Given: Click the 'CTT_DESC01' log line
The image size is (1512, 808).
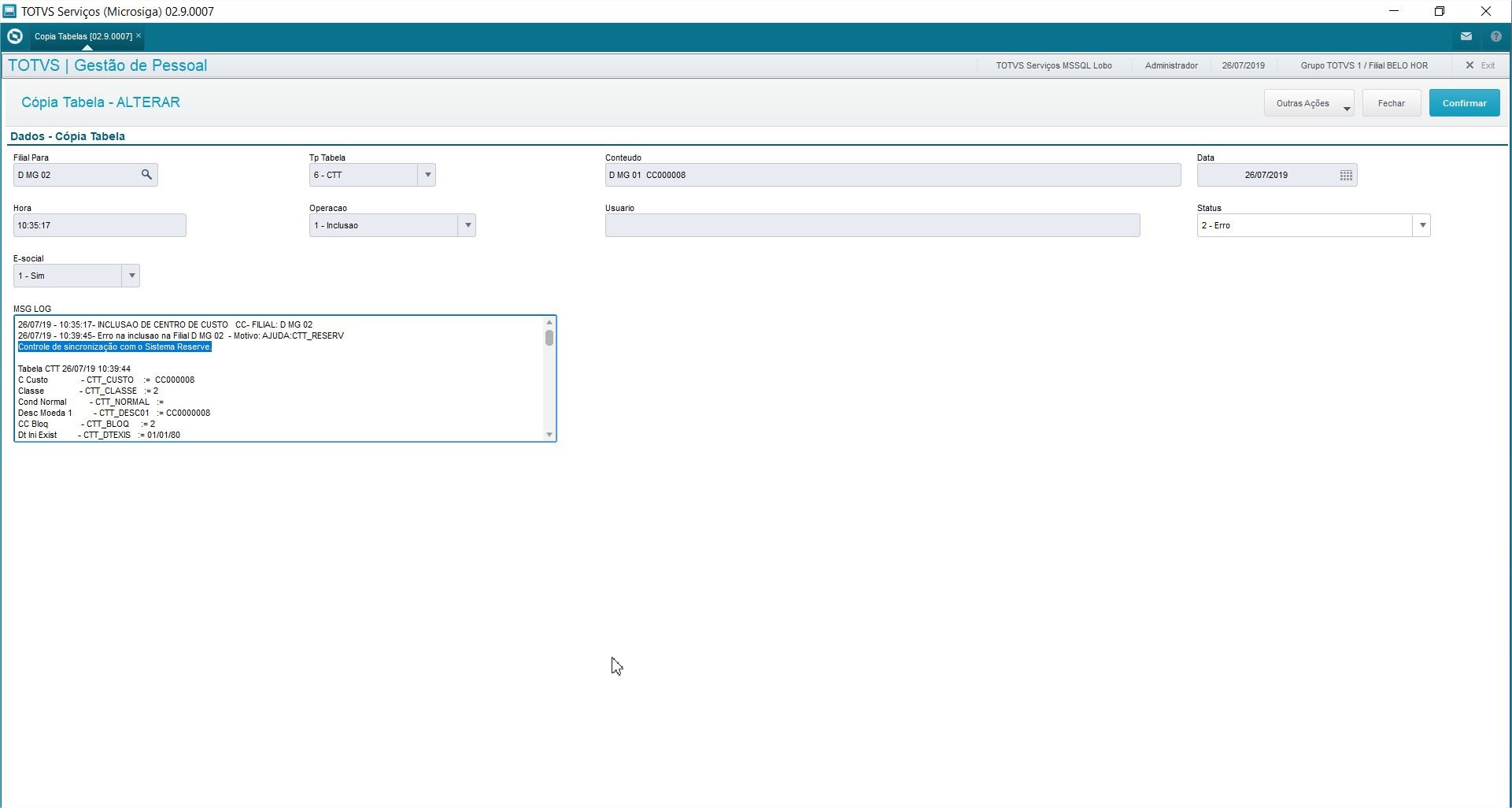Looking at the screenshot, I should coord(114,413).
